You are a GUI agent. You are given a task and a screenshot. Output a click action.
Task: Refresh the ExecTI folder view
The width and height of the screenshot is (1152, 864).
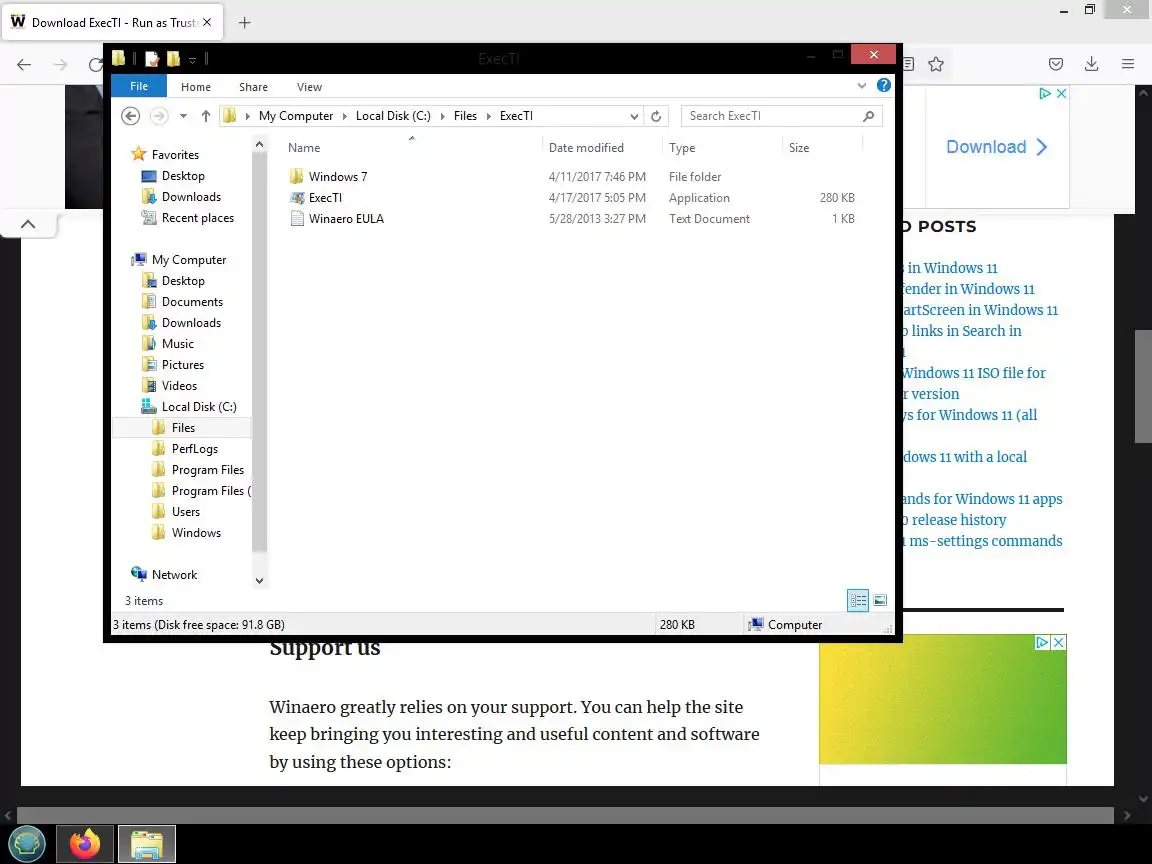click(656, 116)
